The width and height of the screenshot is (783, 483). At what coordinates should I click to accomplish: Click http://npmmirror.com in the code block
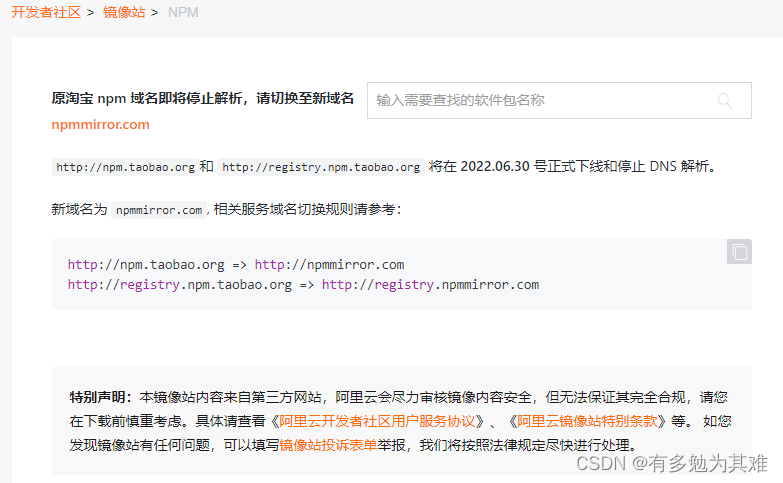(330, 264)
